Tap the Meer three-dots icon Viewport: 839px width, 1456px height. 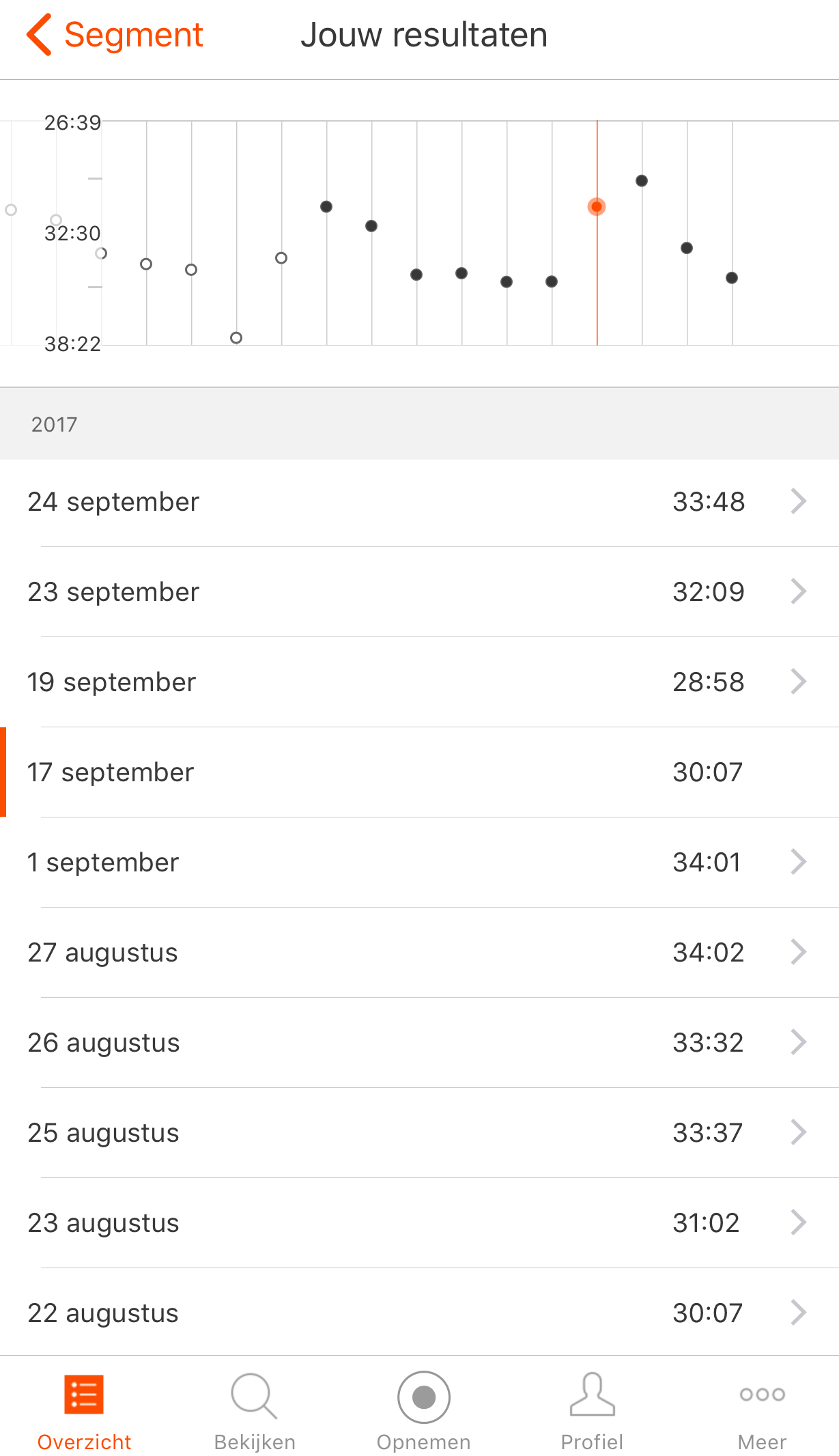762,1394
